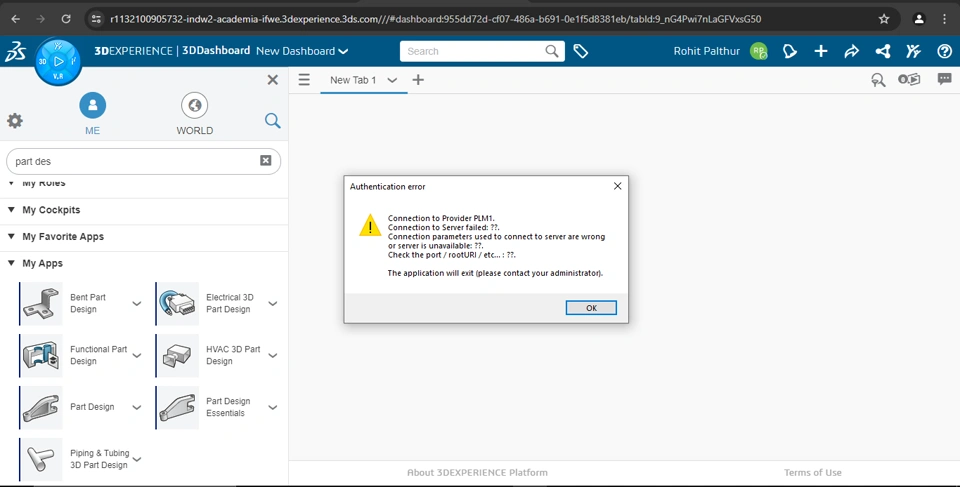Click the Share arrow icon
The width and height of the screenshot is (960, 487).
pyautogui.click(x=852, y=51)
